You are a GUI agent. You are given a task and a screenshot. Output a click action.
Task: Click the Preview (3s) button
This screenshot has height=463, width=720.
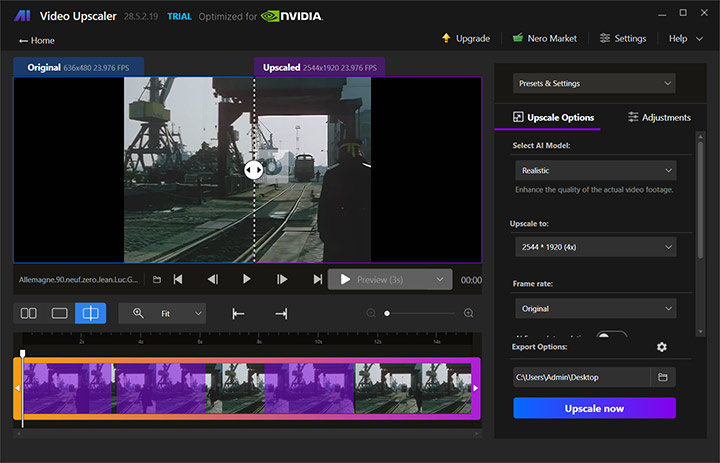point(378,280)
